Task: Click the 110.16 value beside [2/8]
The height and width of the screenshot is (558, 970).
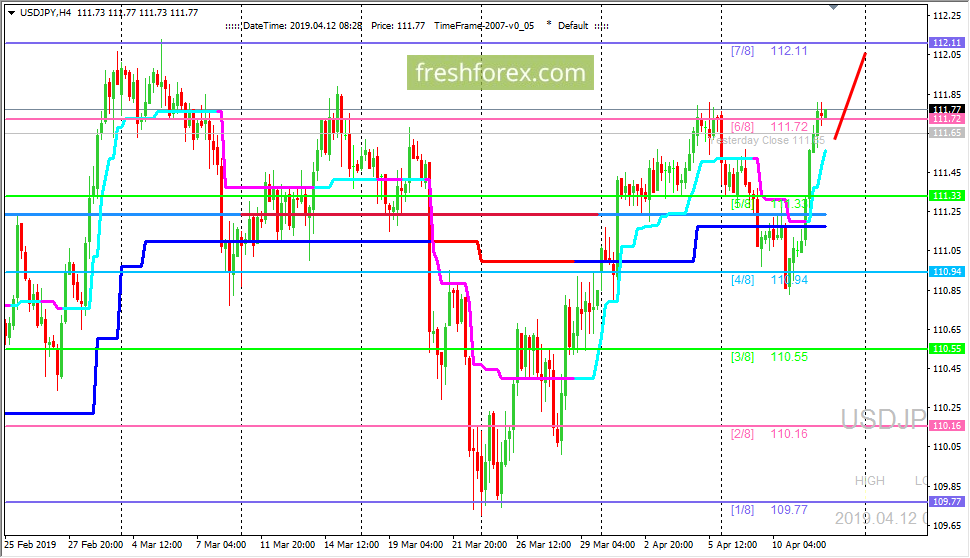Action: [789, 434]
